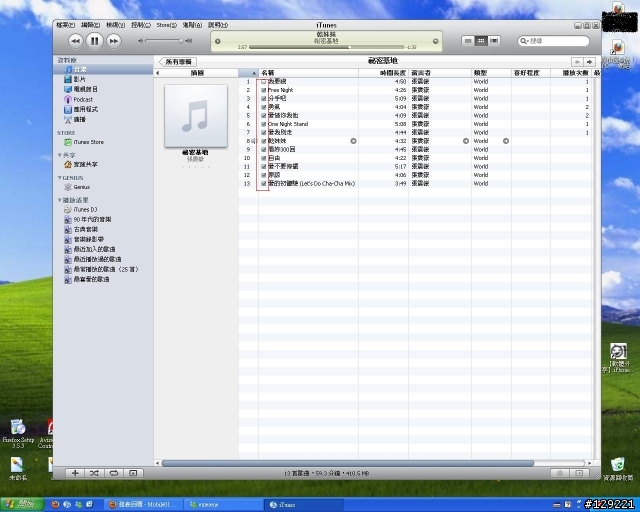The height and width of the screenshot is (512, 640).
Task: Collapse the 共享 sidebar section
Action: tap(60, 155)
